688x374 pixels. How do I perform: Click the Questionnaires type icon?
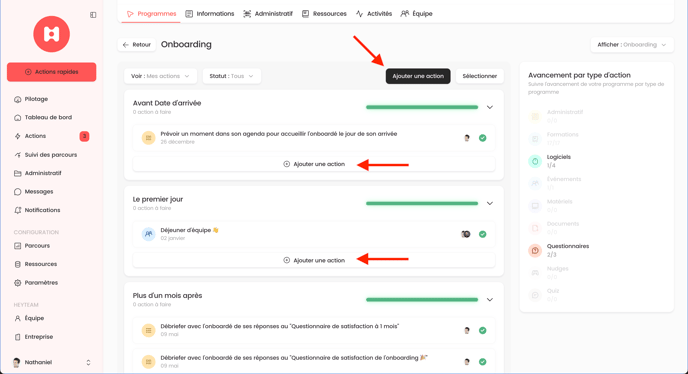coord(535,251)
